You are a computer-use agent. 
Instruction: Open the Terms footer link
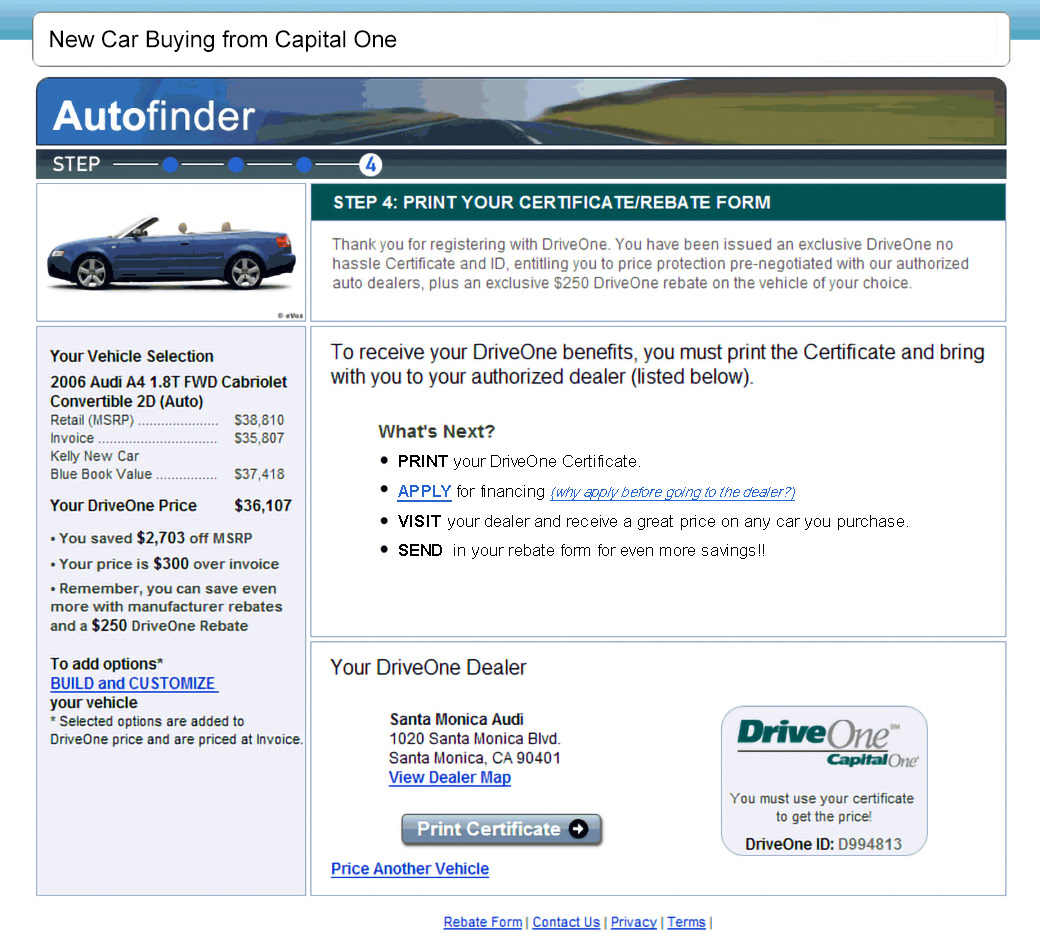[686, 922]
